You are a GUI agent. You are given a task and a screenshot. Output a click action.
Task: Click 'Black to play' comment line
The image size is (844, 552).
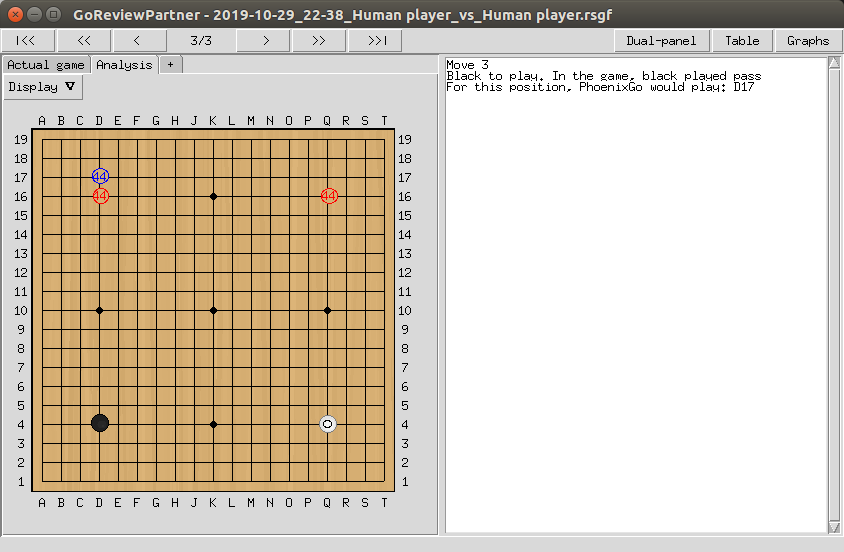603,76
